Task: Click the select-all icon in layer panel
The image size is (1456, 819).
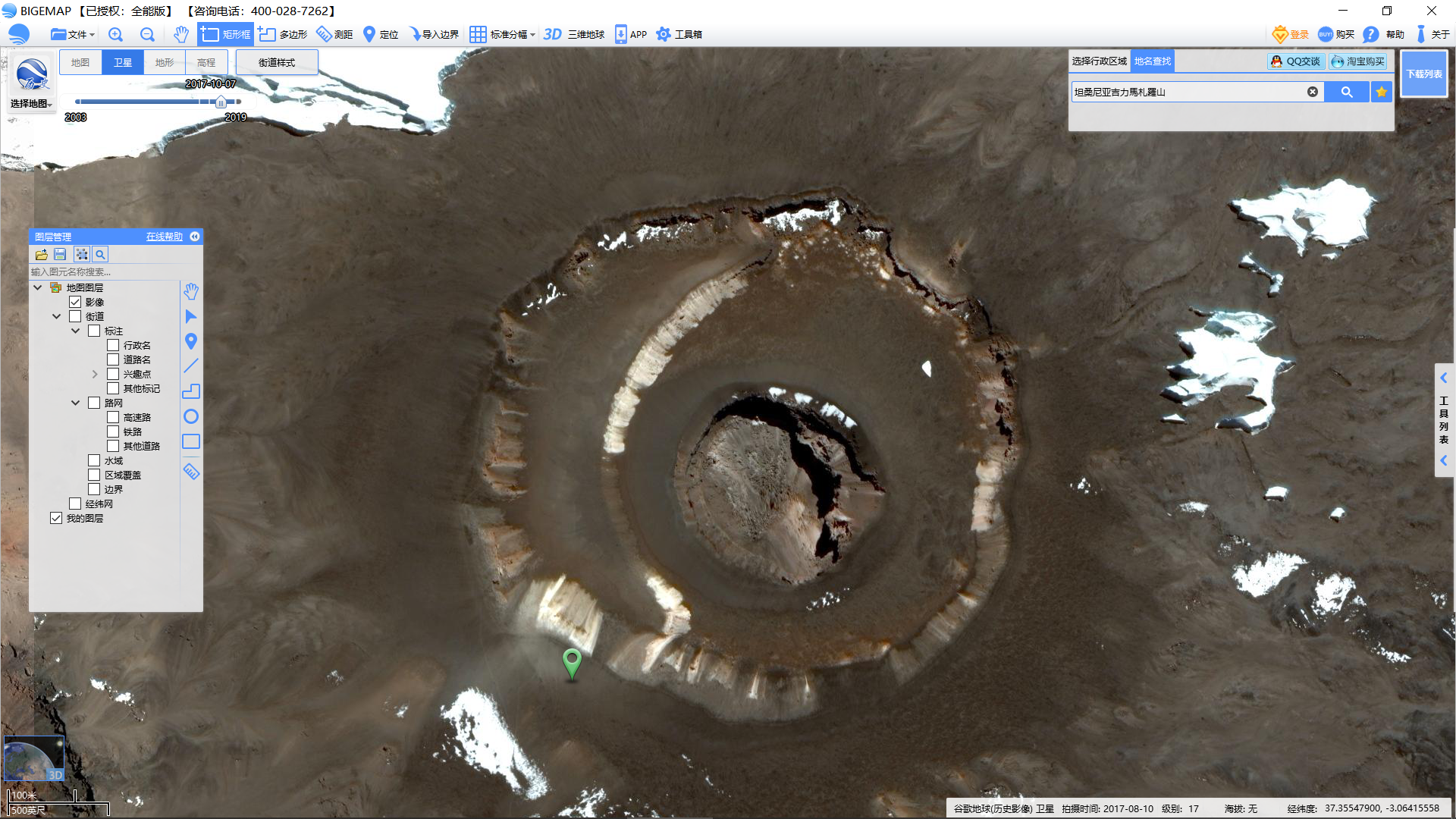Action: [x=82, y=255]
